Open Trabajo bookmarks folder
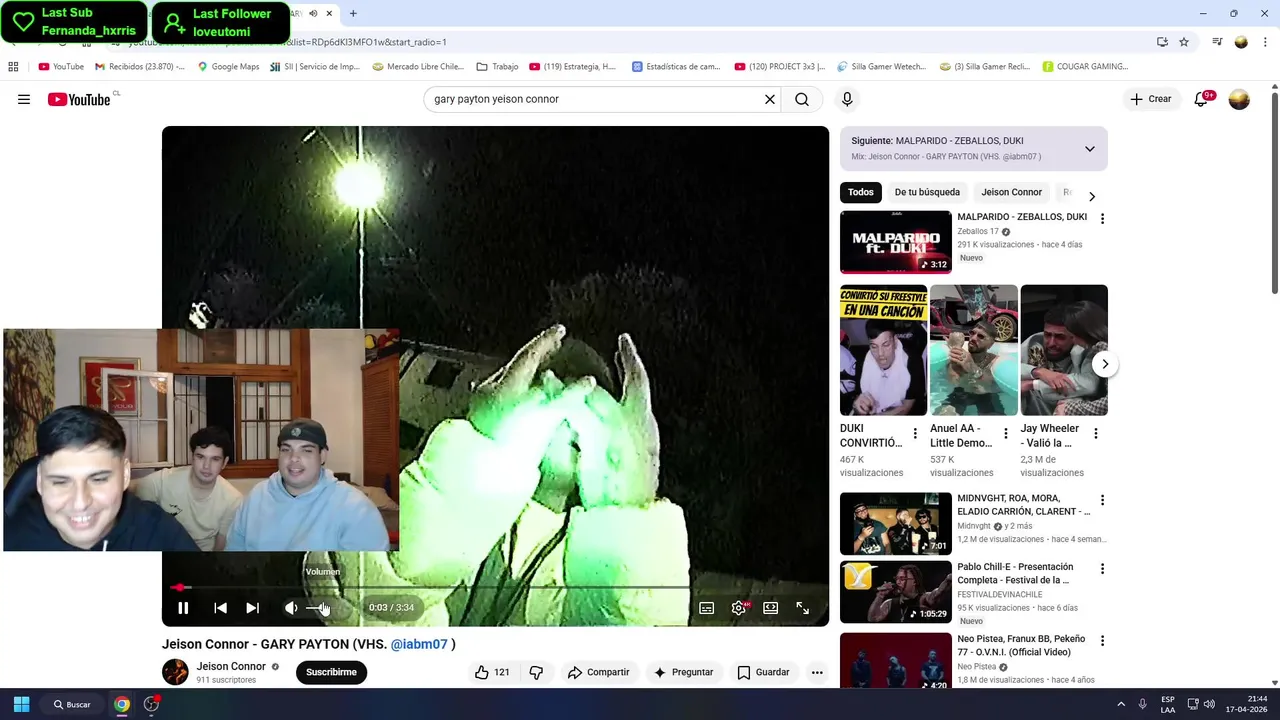The height and width of the screenshot is (720, 1280). [x=497, y=66]
